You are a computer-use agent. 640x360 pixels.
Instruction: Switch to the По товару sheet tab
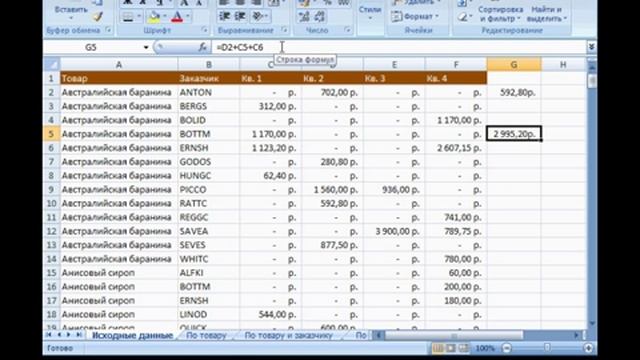[206, 336]
